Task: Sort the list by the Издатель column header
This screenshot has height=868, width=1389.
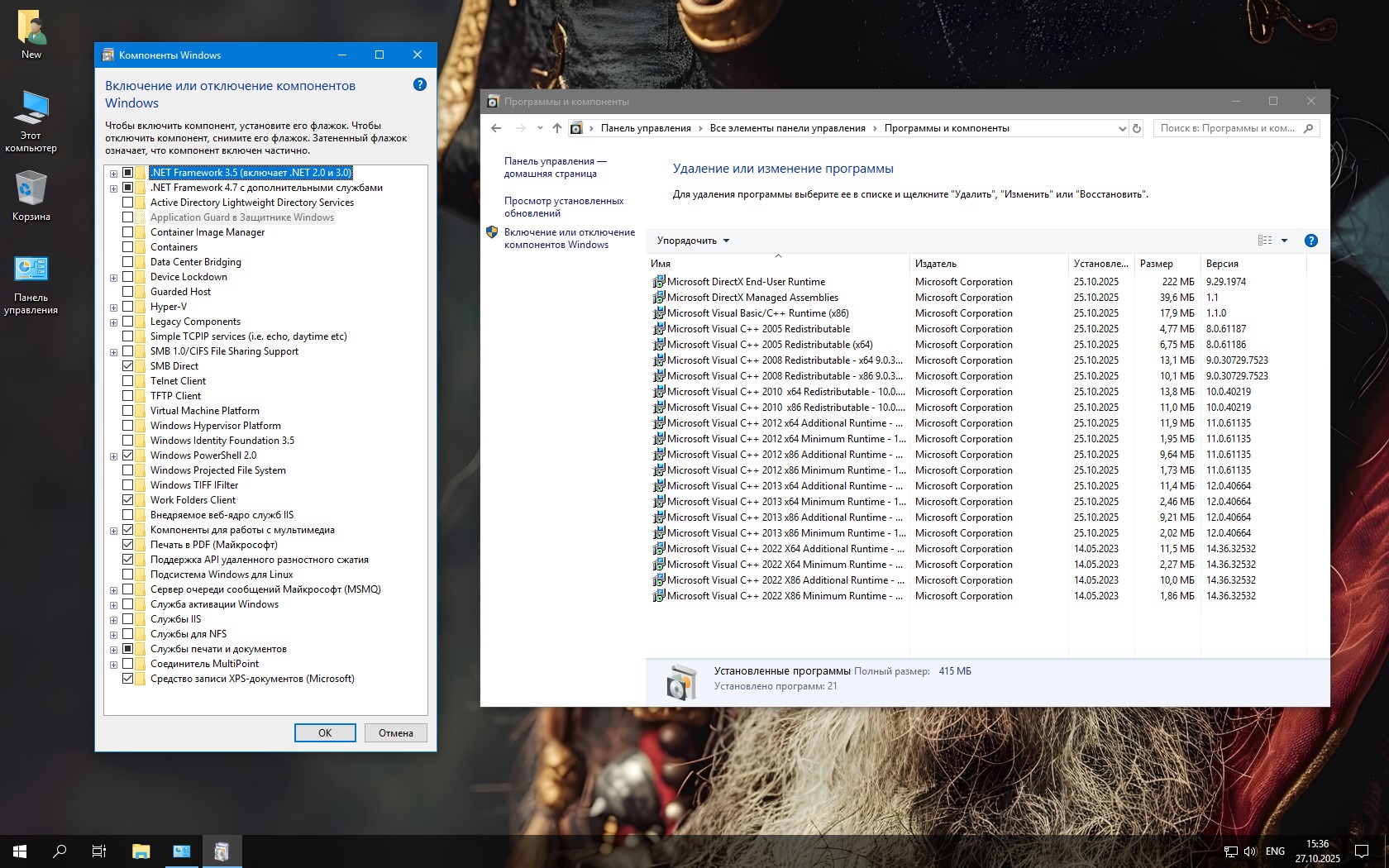Action: (x=936, y=264)
